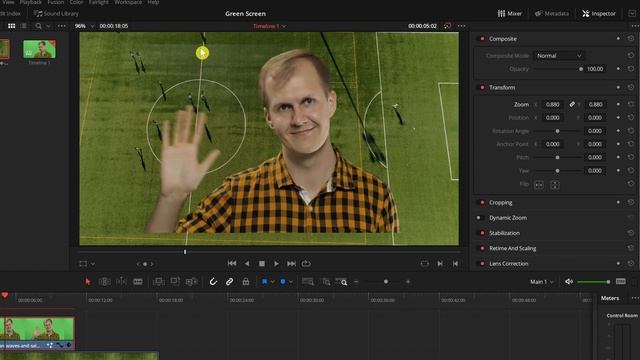The image size is (640, 360).
Task: Switch media pool to list view
Action: [24, 26]
